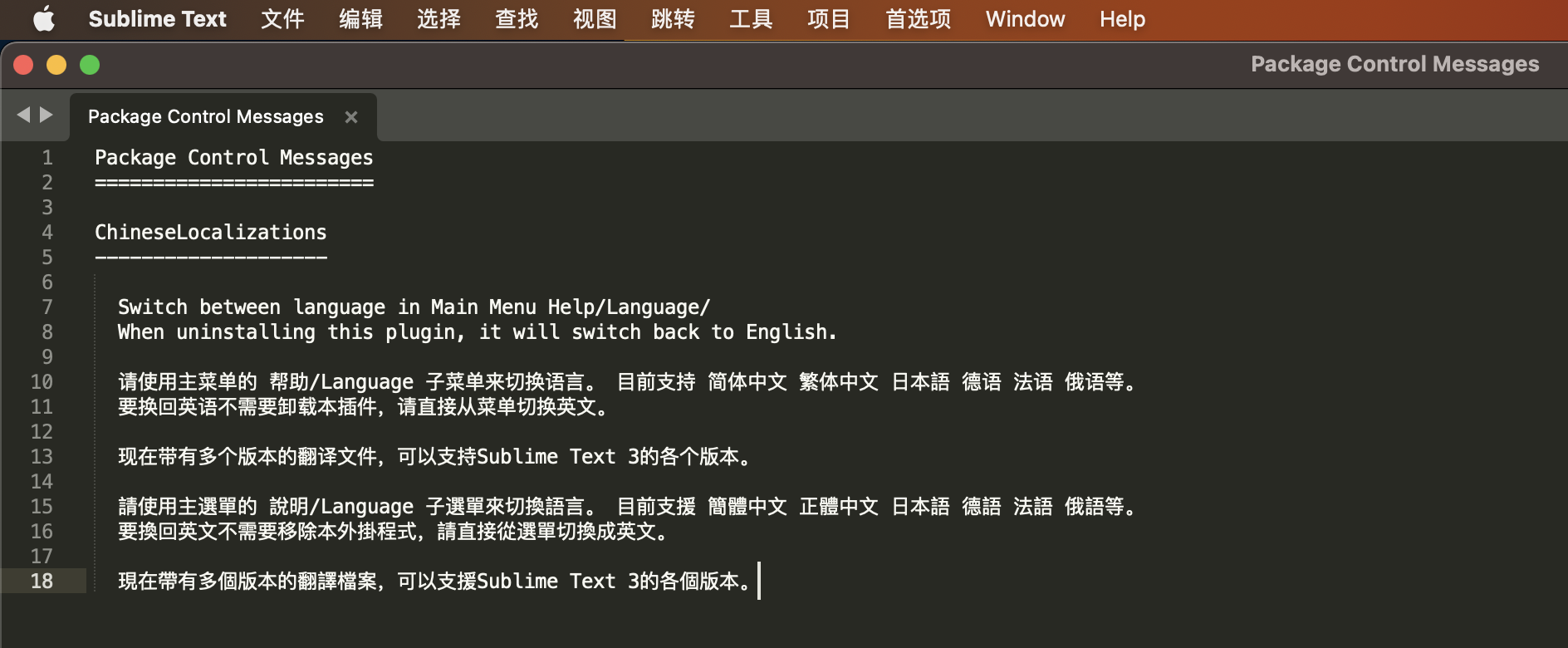
Task: Click the 'ChineseLocalizations' text on line 4
Action: point(211,233)
